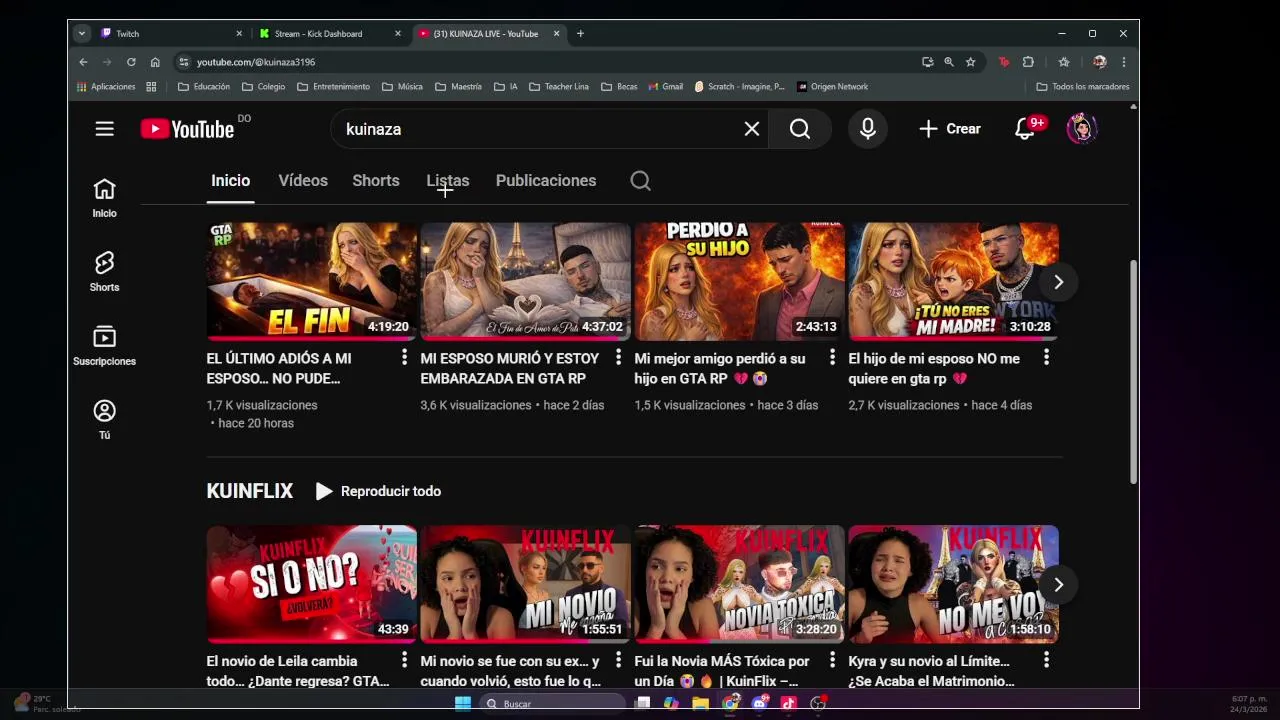Open the YouTube hamburger guide menu
The width and height of the screenshot is (1280, 720).
point(105,129)
